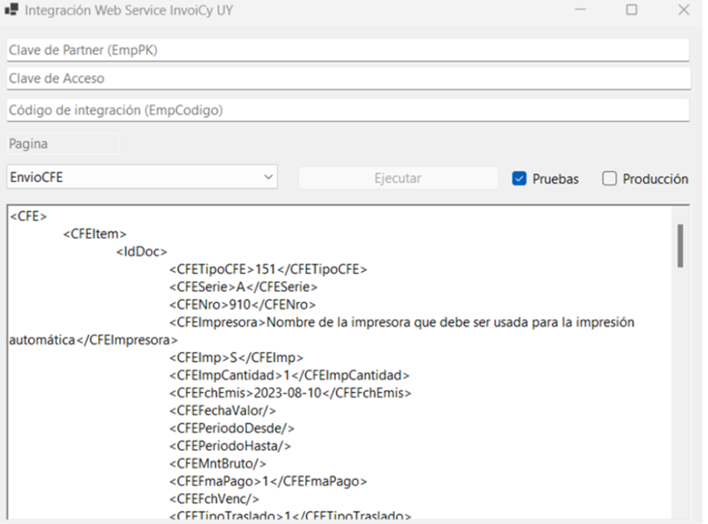The image size is (708, 524).
Task: Click the <CFEMntBruto/> line
Action: [218, 463]
